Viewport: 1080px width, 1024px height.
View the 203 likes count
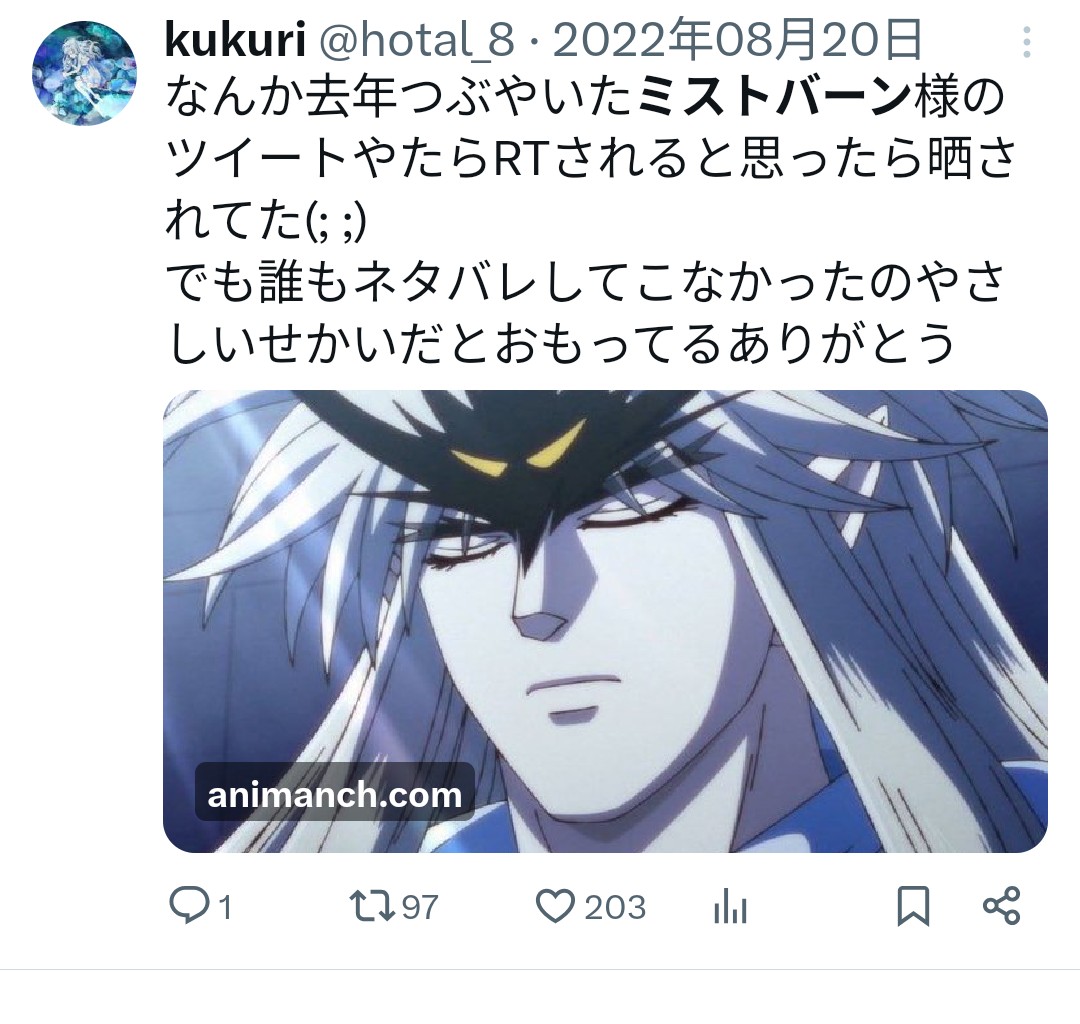coord(615,907)
